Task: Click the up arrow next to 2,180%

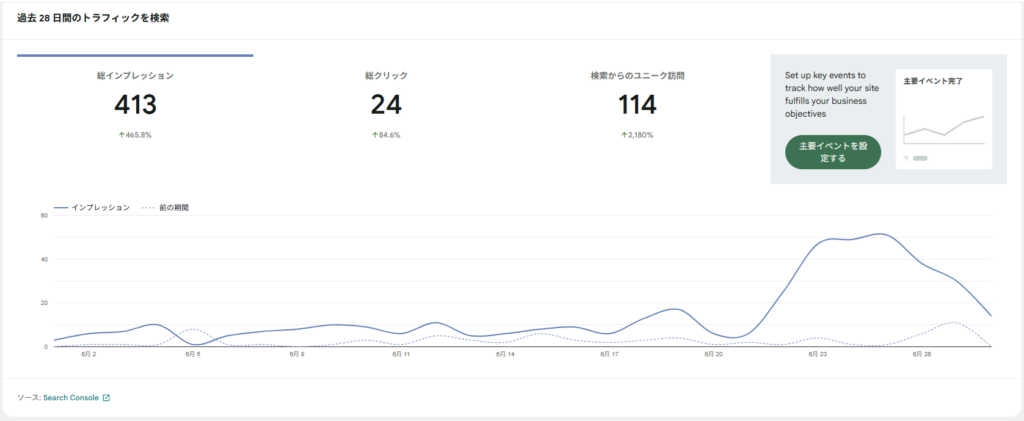Action: [x=623, y=134]
